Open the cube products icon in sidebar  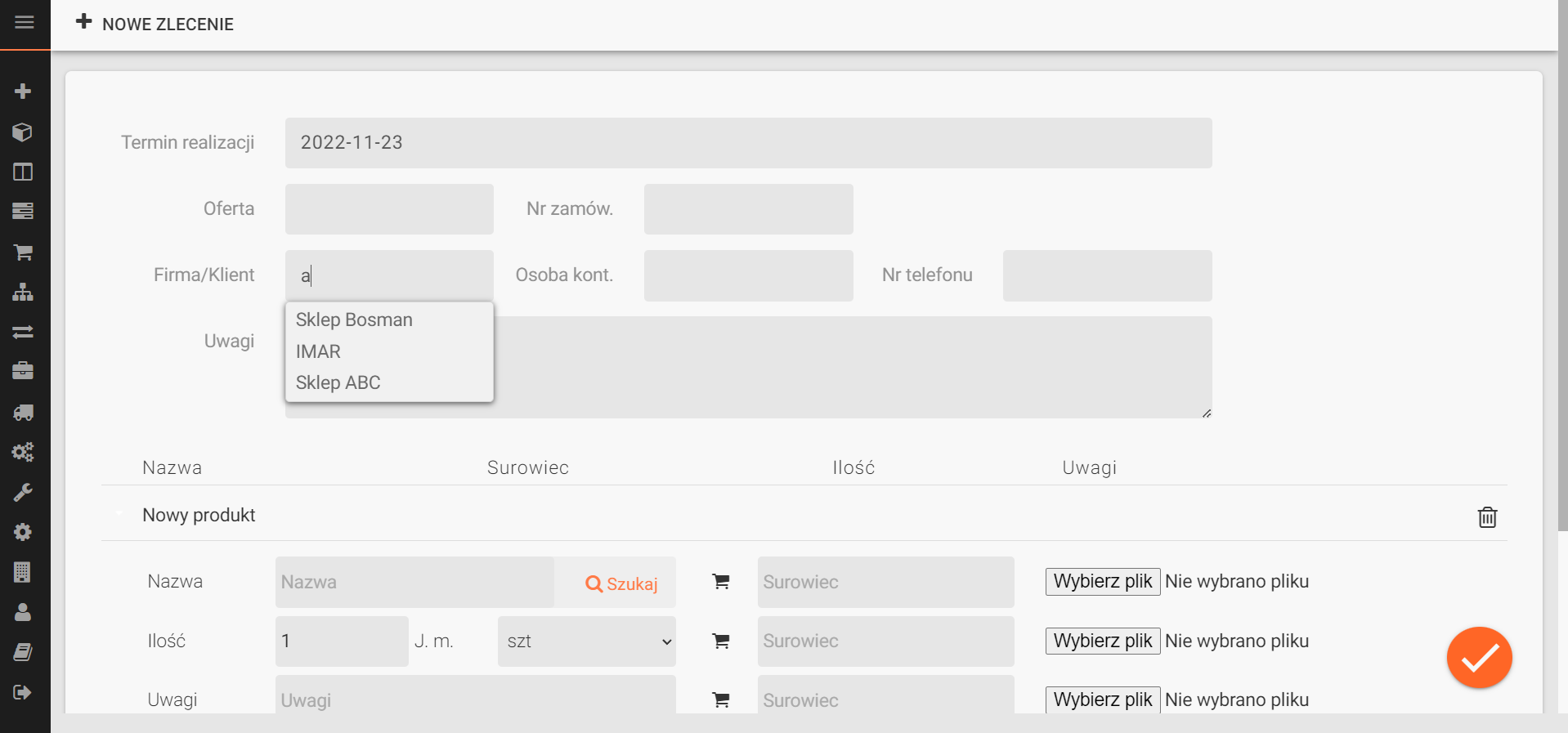pyautogui.click(x=23, y=132)
